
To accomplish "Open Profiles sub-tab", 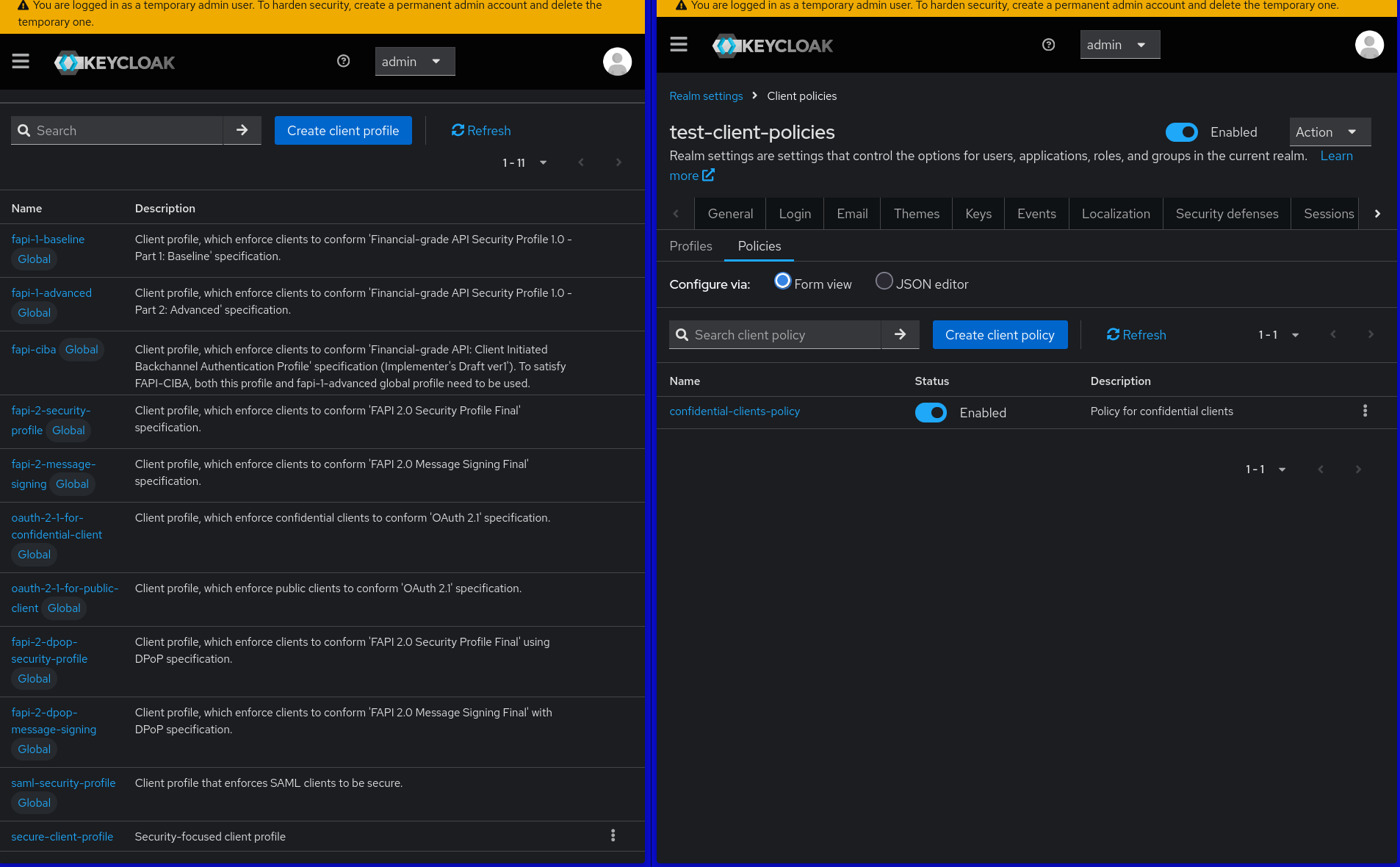I will 690,246.
